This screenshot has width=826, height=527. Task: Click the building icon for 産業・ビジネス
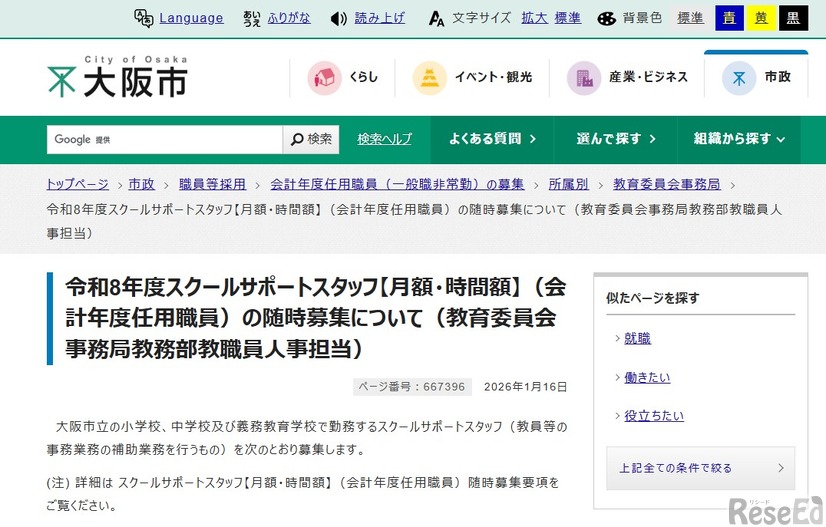(584, 78)
